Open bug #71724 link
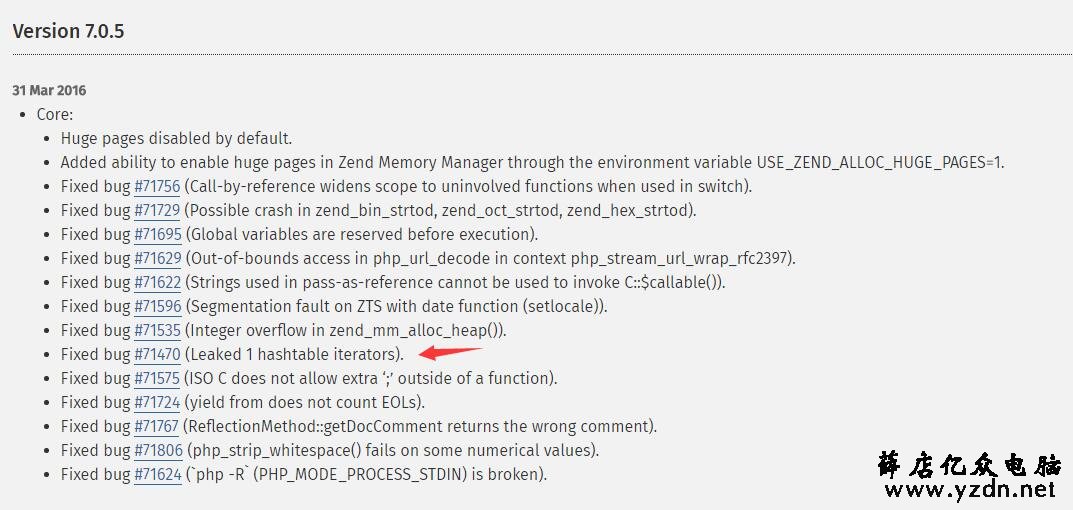The height and width of the screenshot is (510, 1073). tap(157, 402)
